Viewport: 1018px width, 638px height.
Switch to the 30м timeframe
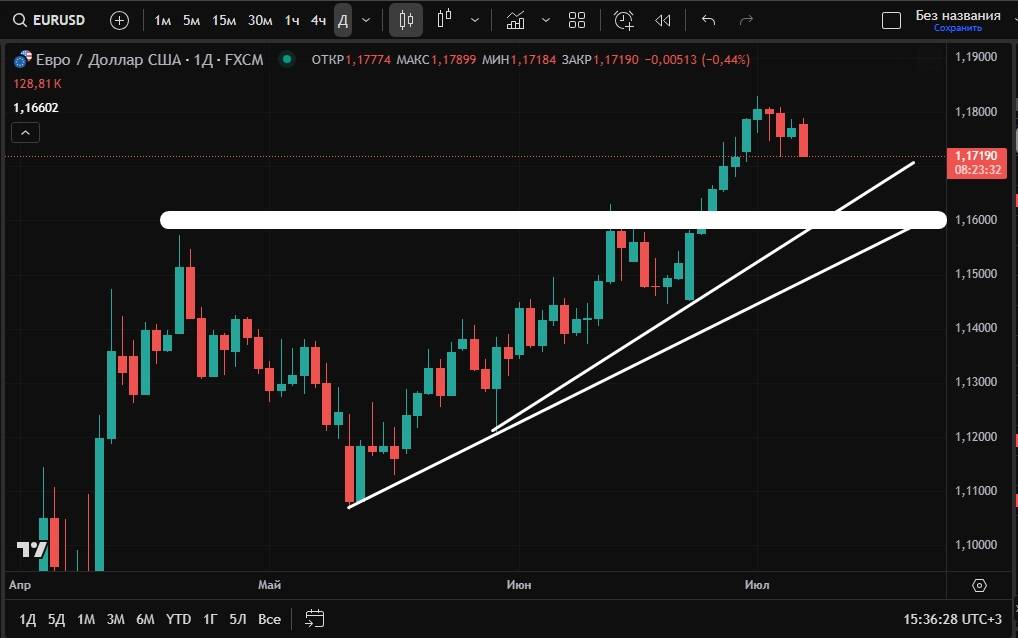[260, 21]
